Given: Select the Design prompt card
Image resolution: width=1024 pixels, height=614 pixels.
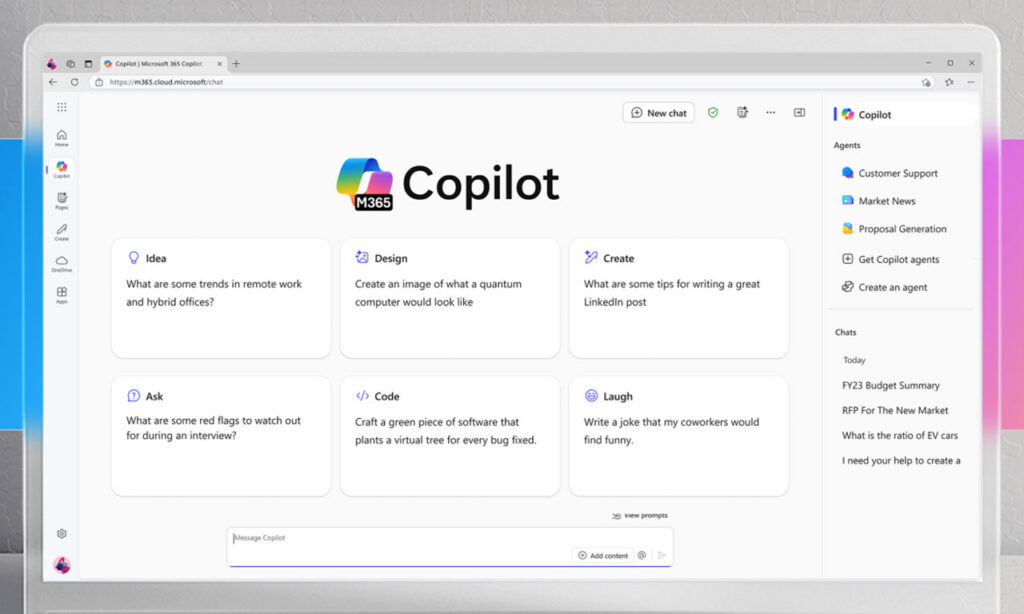Looking at the screenshot, I should click(x=449, y=298).
